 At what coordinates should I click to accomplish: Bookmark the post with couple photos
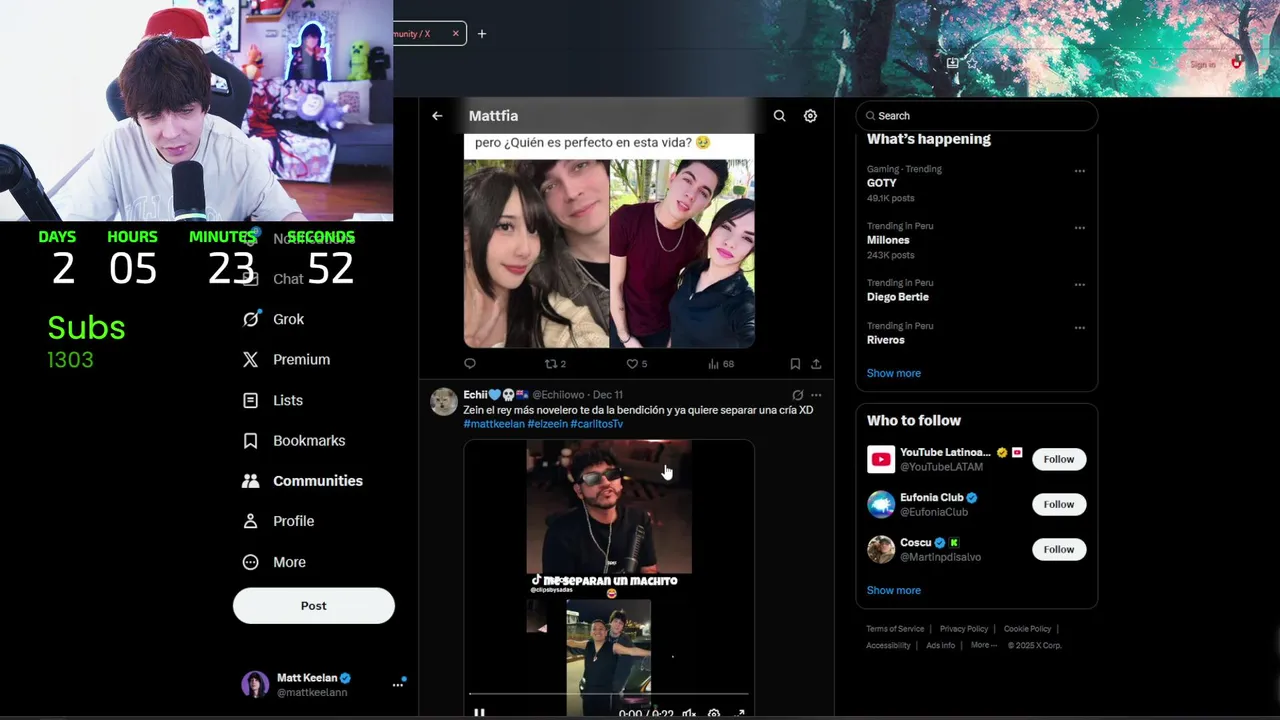(795, 364)
